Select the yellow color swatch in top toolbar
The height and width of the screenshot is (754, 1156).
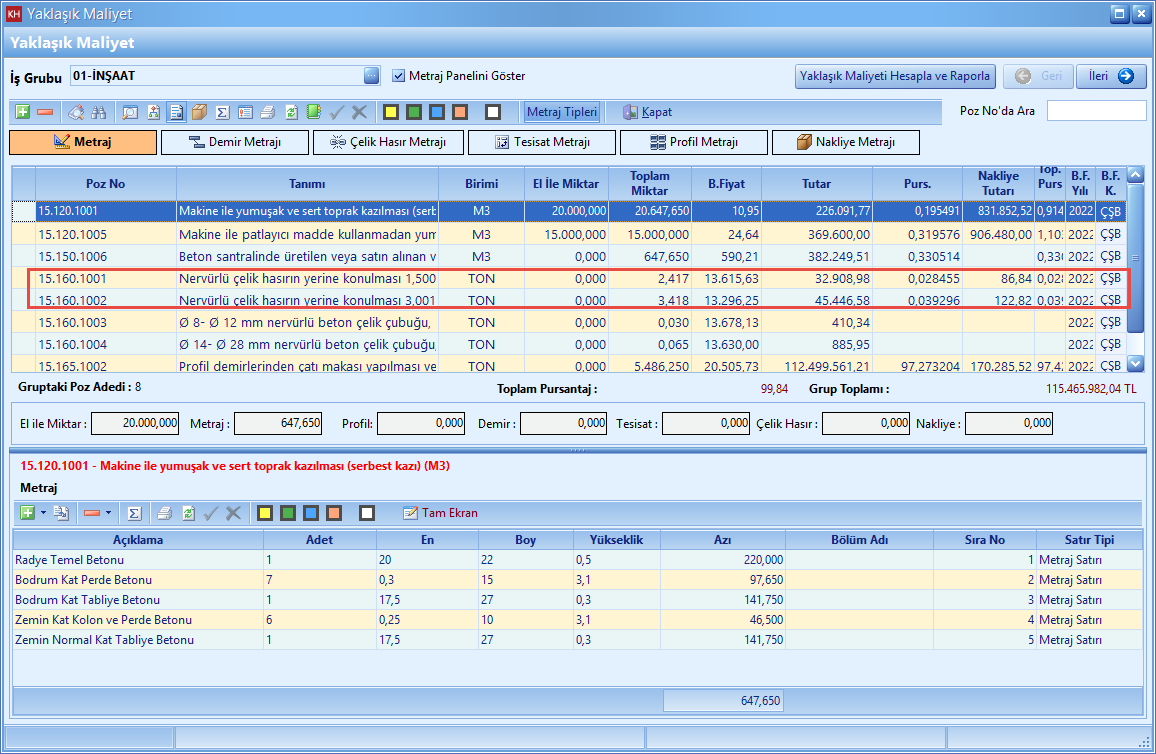click(x=391, y=112)
